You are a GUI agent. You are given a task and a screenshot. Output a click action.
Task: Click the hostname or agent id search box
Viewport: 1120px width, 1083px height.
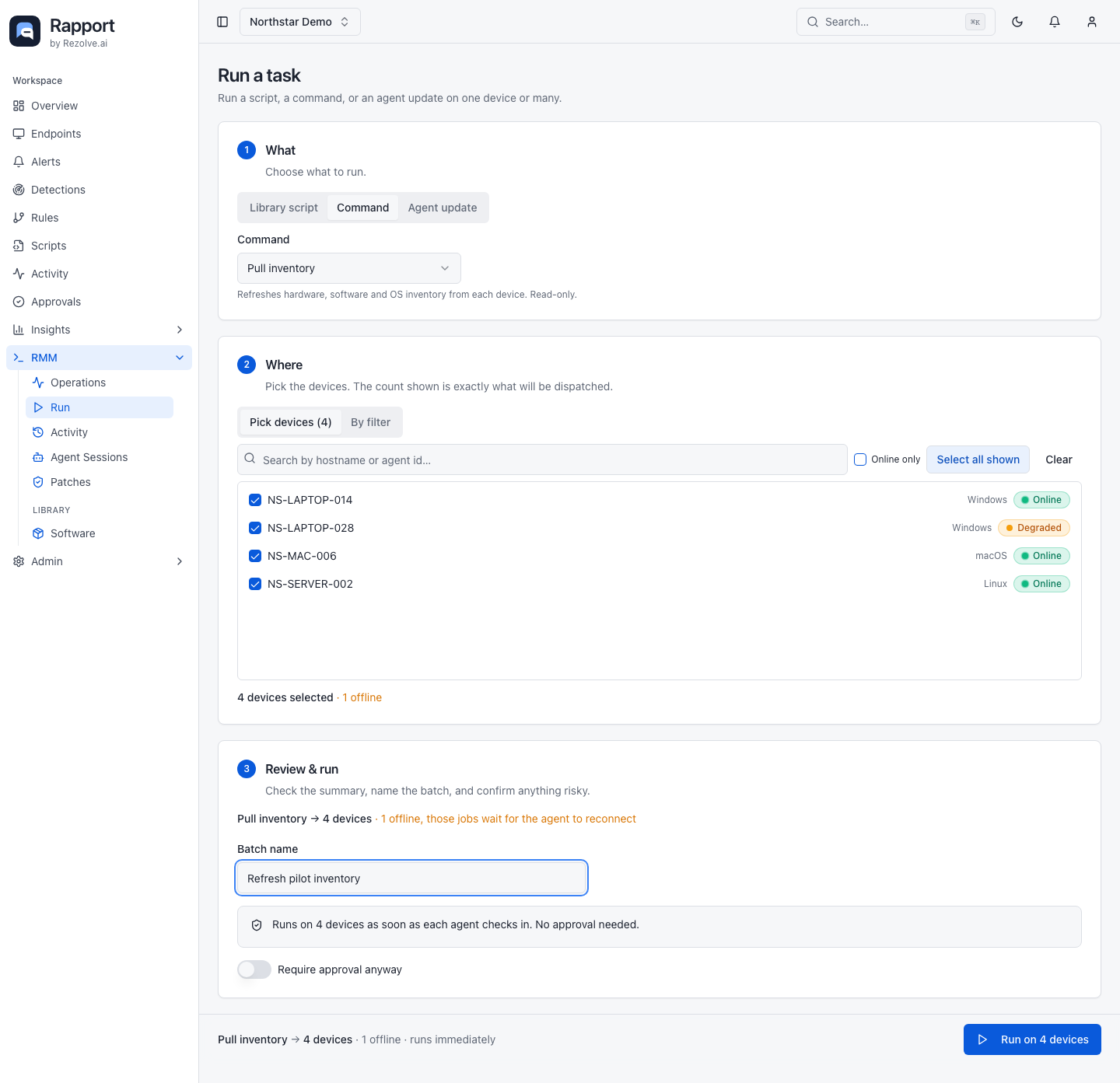click(x=542, y=459)
